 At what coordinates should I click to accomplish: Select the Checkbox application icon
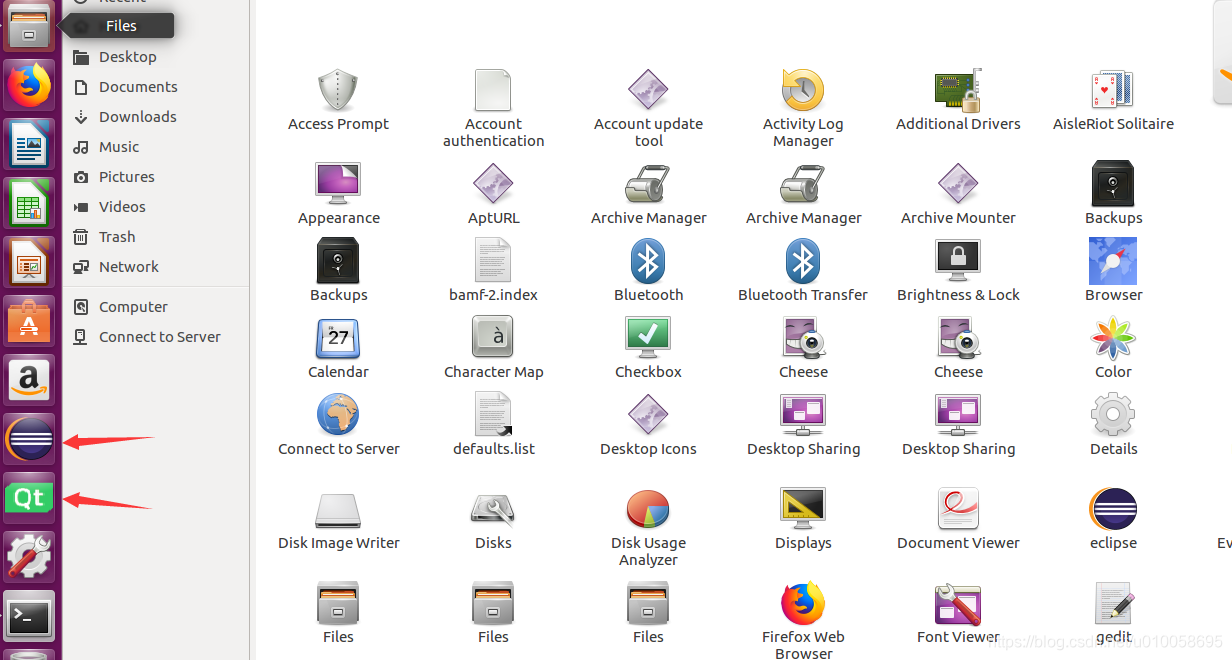click(648, 338)
